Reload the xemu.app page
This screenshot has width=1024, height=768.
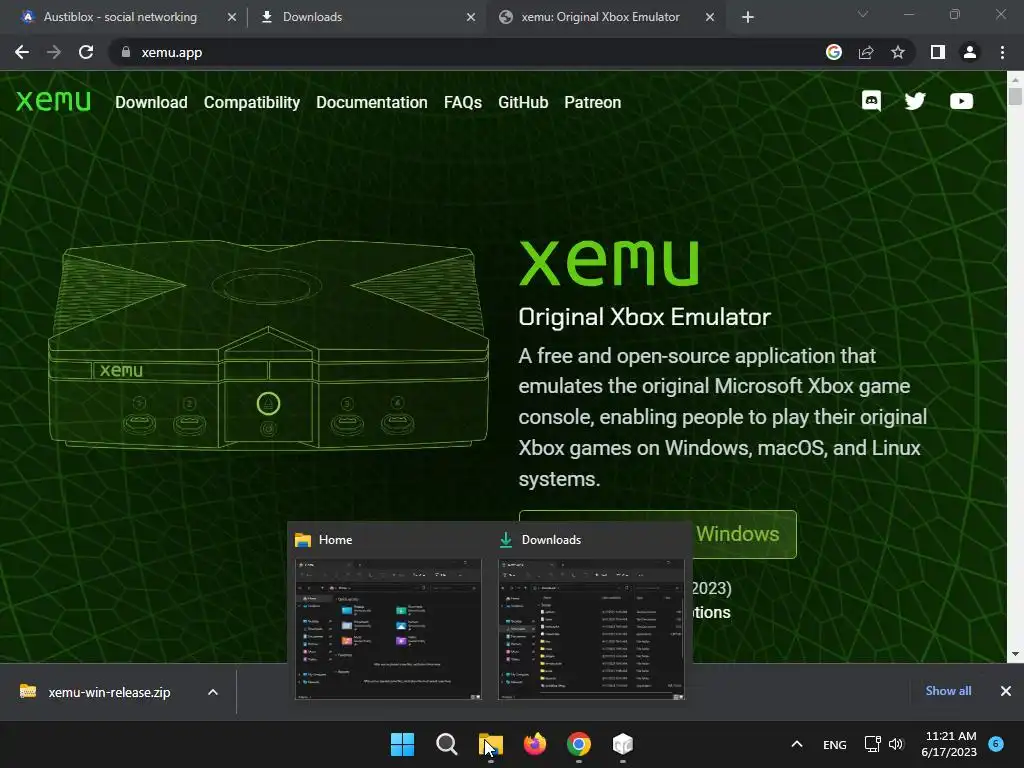[86, 52]
